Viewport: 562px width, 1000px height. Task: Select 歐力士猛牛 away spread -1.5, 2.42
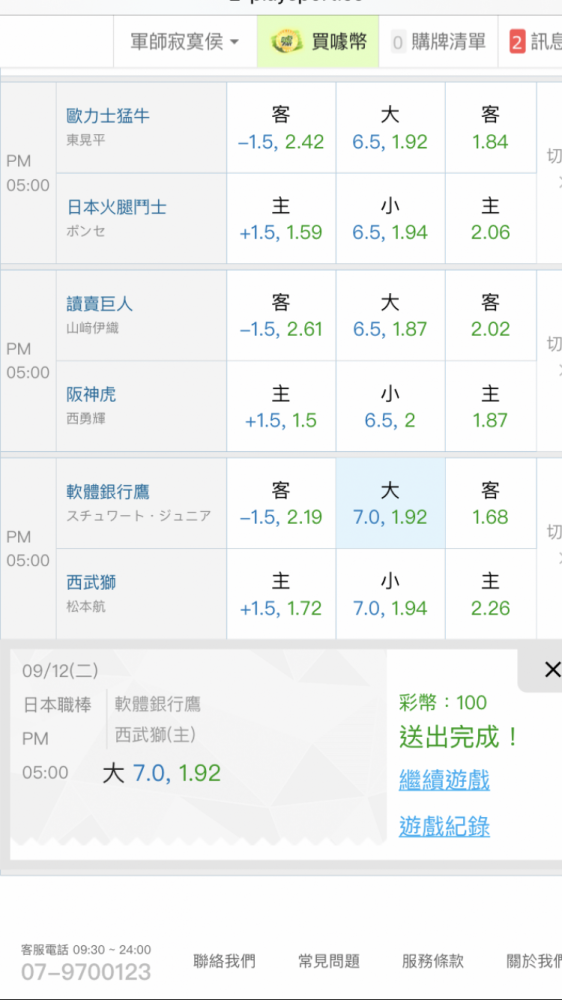[281, 128]
